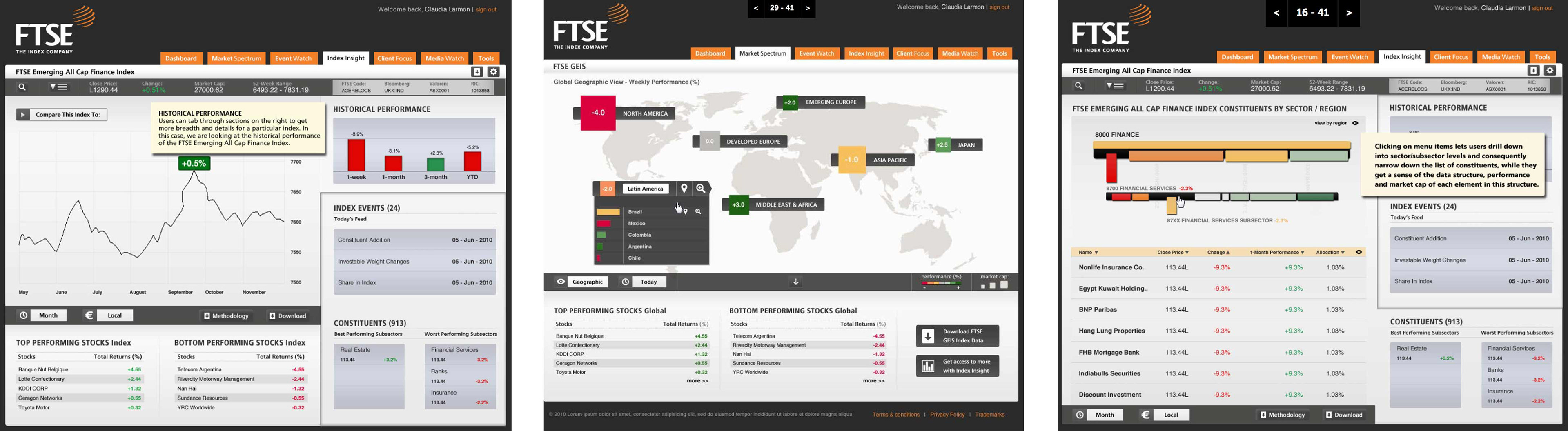Open index list dropdown in left screen
The width and height of the screenshot is (1568, 431).
[x=59, y=87]
